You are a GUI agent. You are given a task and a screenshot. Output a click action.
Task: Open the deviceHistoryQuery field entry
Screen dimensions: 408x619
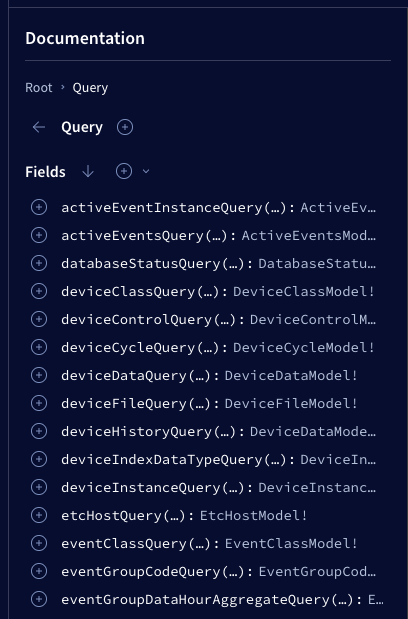[137, 431]
